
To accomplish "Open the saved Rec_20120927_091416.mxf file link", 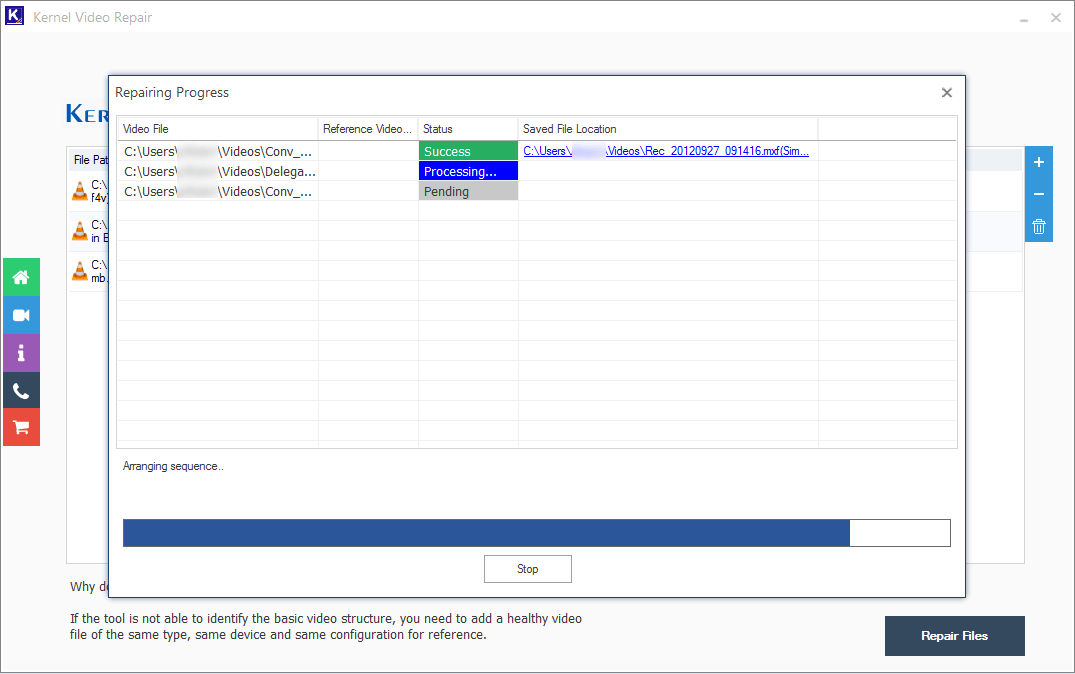I will [666, 151].
